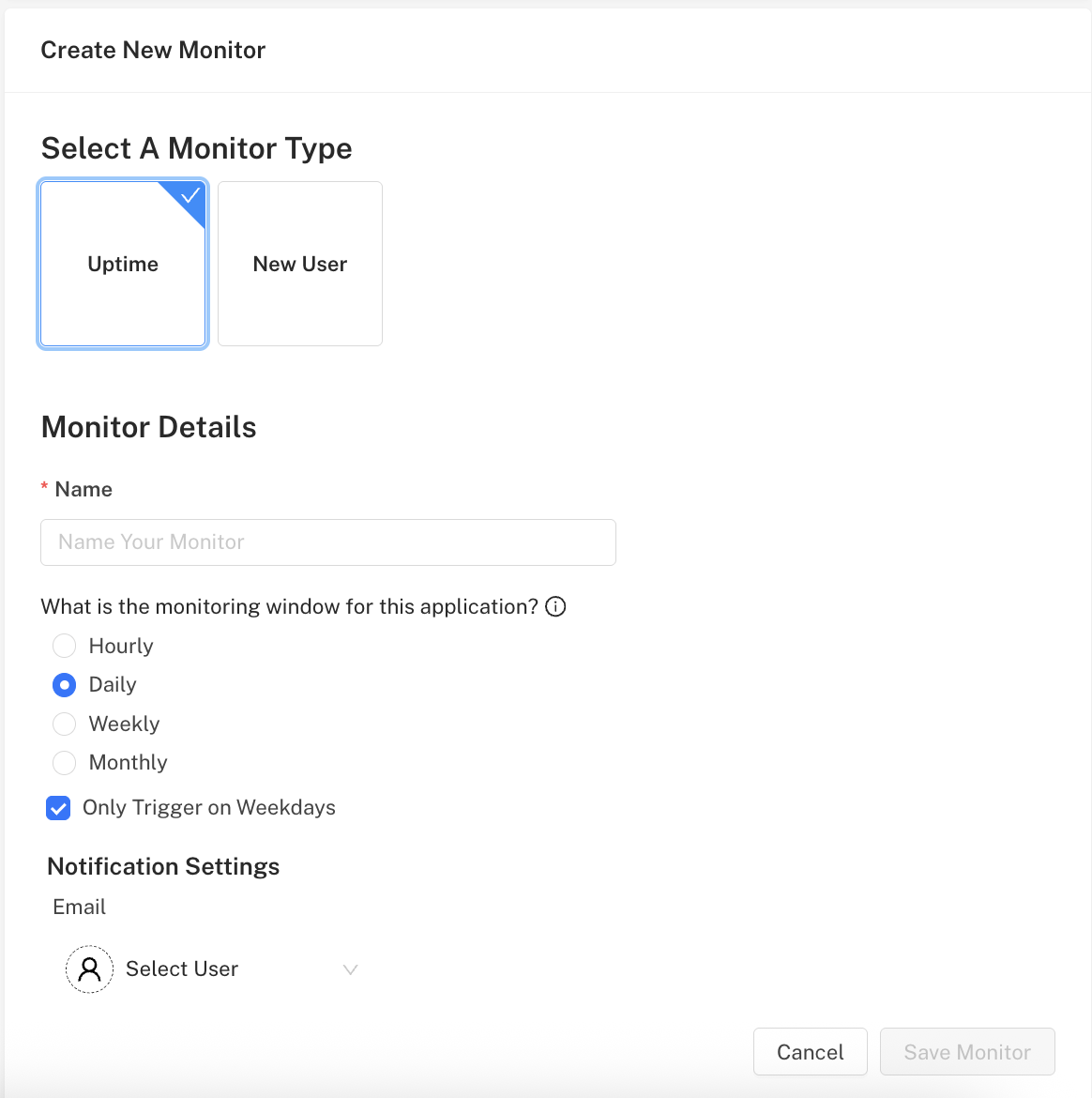The width and height of the screenshot is (1092, 1098).
Task: Click the Save Monitor button
Action: click(967, 1052)
